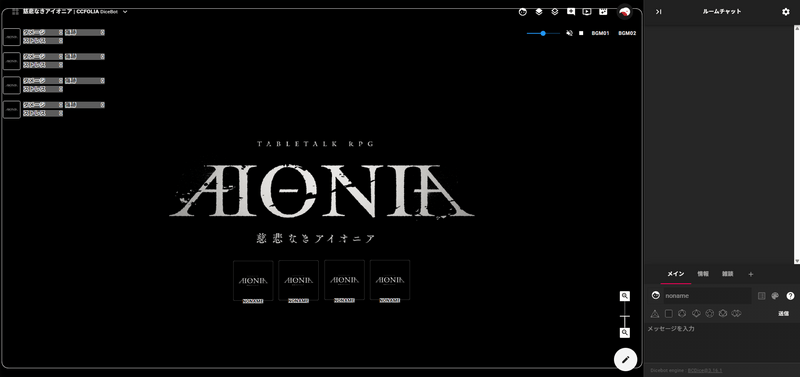Open the user avatar account menu
Image resolution: width=800 pixels, height=377 pixels.
point(624,12)
